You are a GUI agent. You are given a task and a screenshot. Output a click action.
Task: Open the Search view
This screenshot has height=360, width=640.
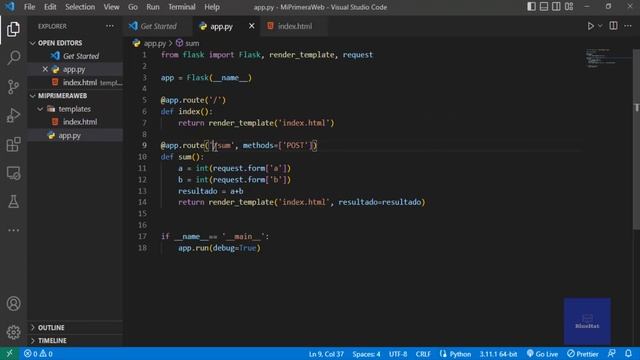point(13,58)
